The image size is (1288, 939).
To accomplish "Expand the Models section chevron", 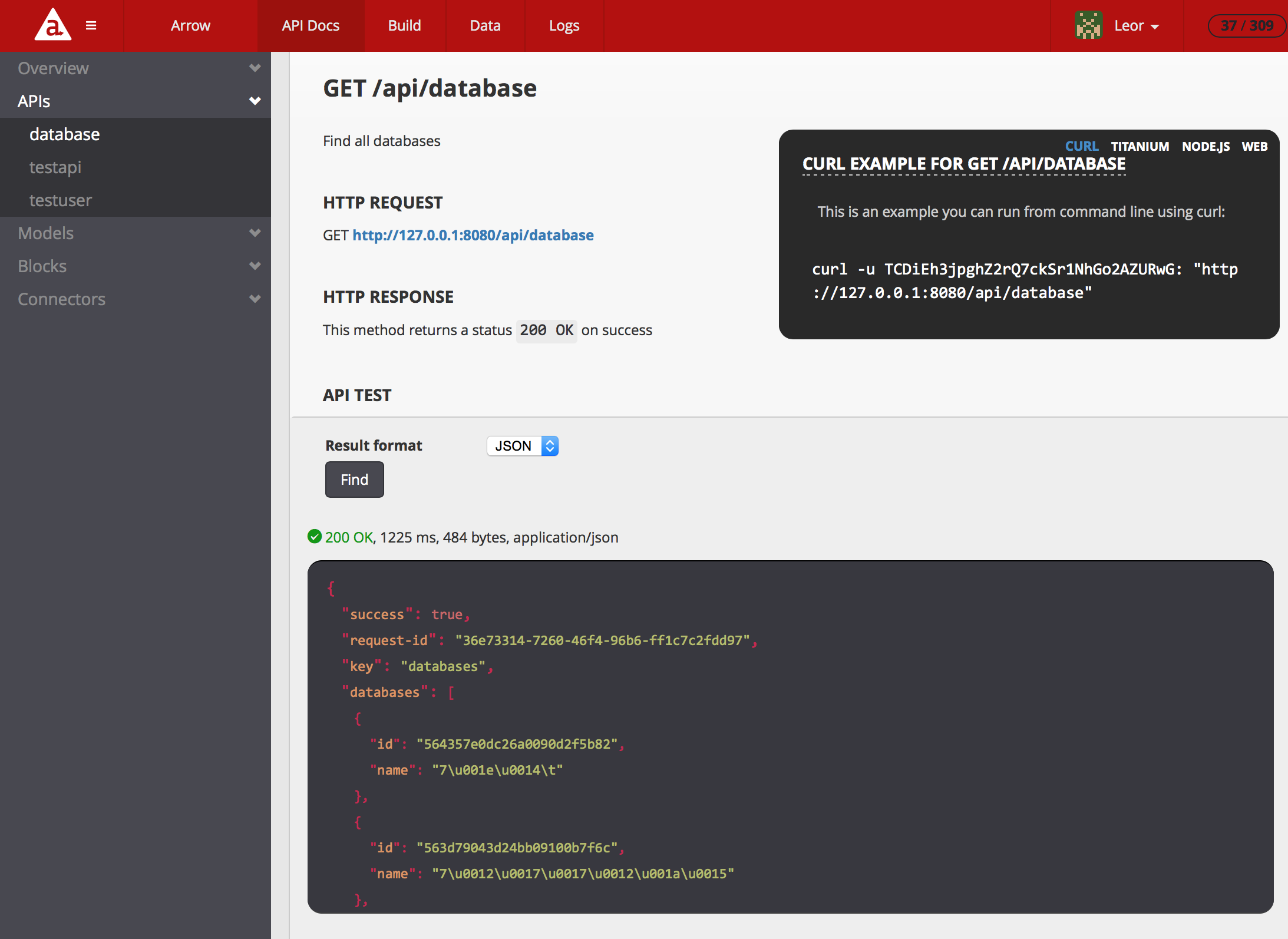I will [255, 233].
